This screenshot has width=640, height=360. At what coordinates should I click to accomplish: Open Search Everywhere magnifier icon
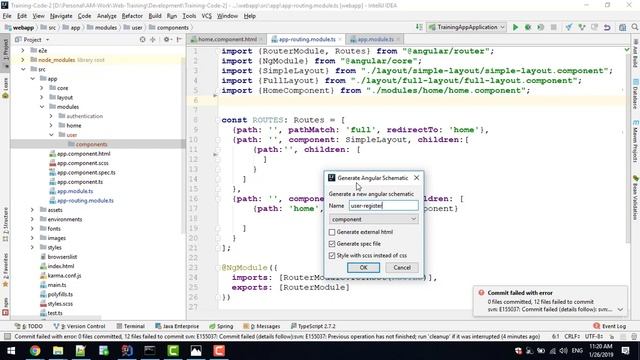pos(635,27)
